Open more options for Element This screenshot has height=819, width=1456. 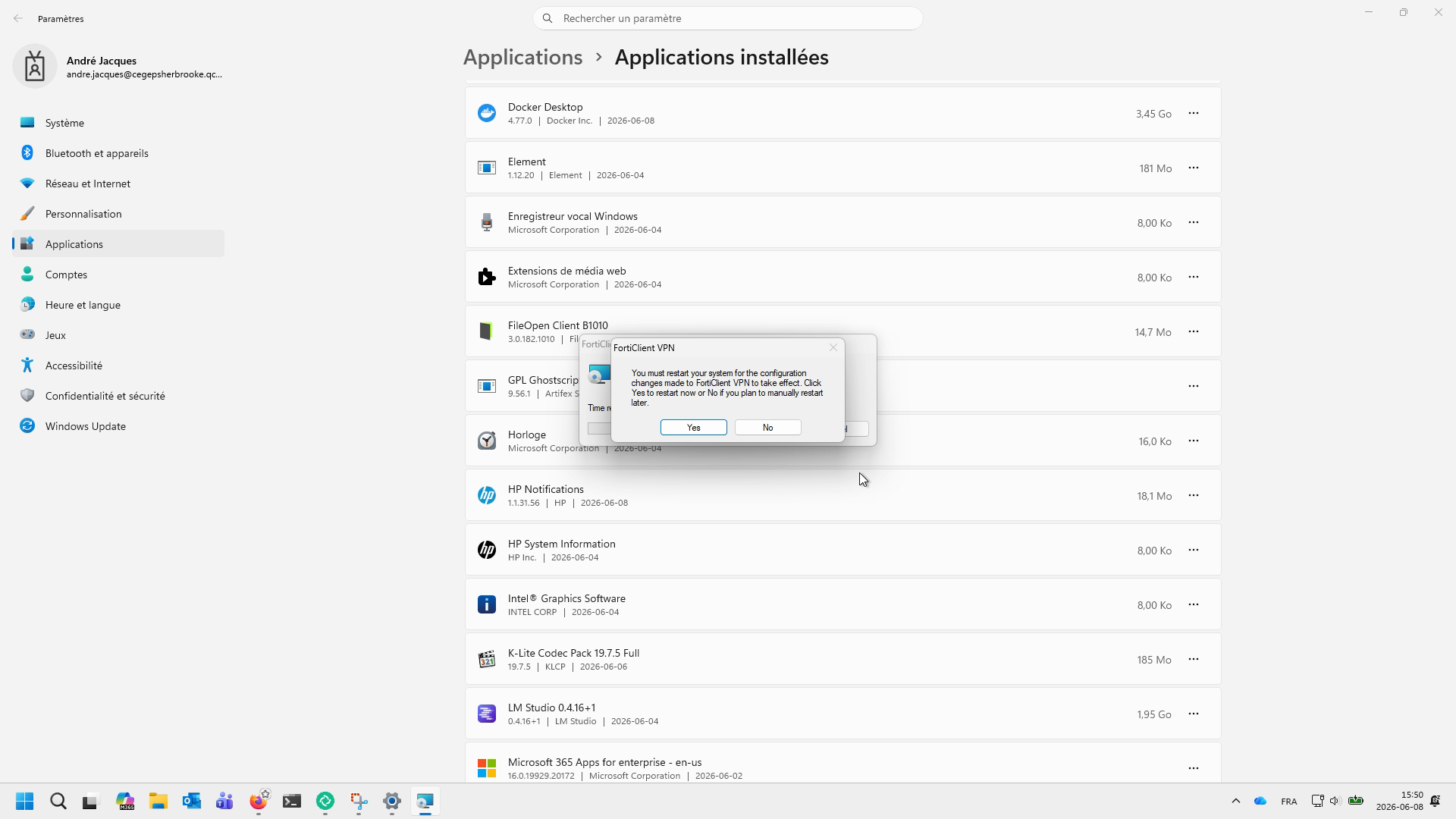pos(1194,168)
